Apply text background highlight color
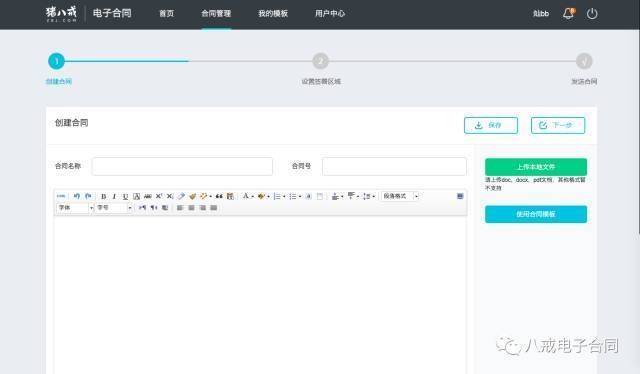Image resolution: width=640 pixels, height=374 pixels. coord(261,196)
